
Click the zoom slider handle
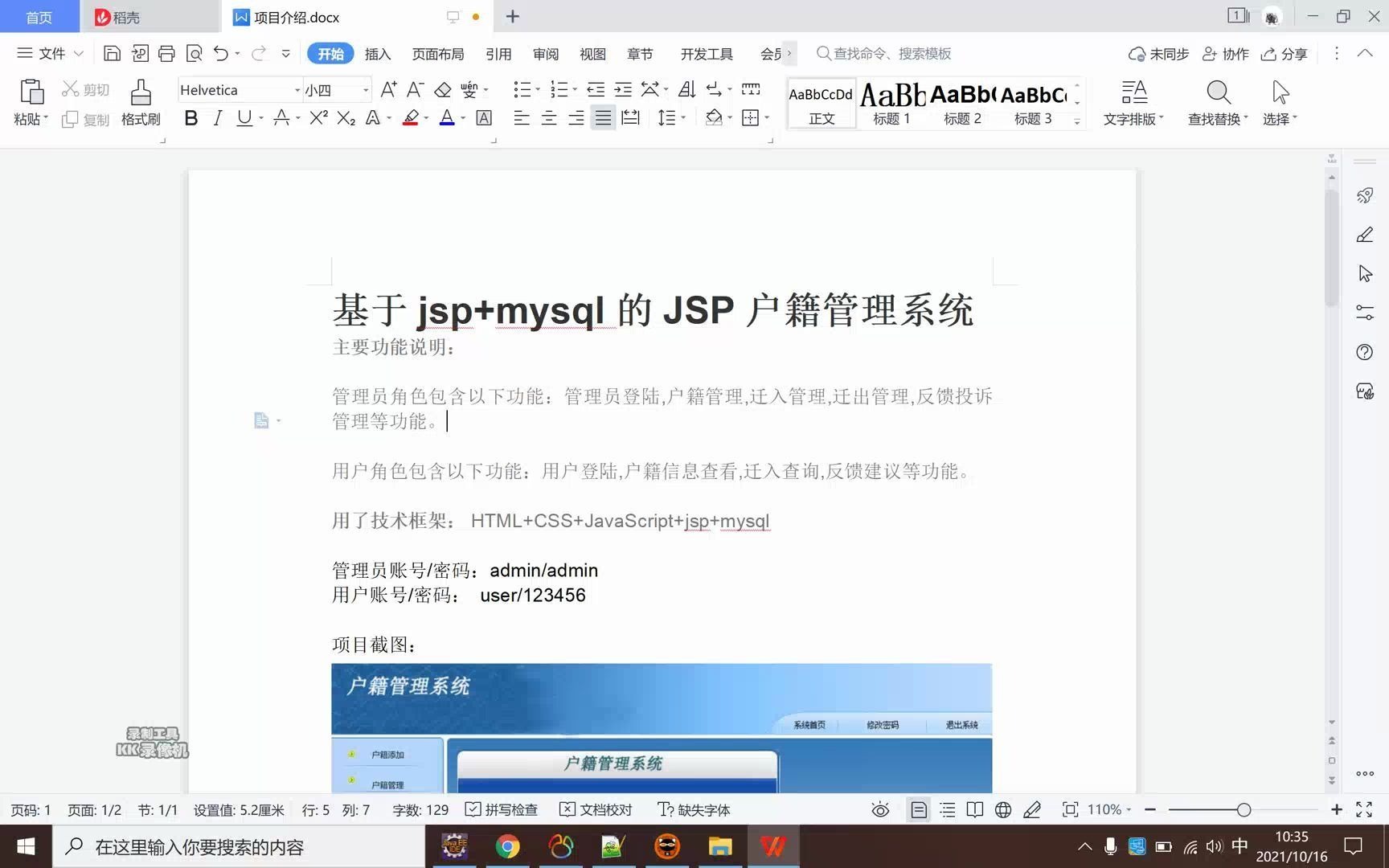(x=1244, y=809)
